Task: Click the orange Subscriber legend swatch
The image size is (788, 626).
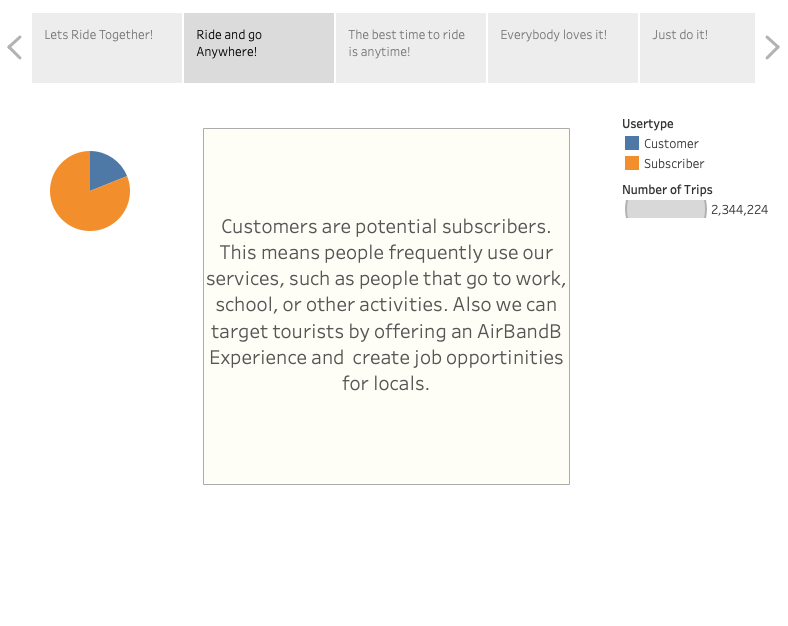Action: pyautogui.click(x=632, y=163)
